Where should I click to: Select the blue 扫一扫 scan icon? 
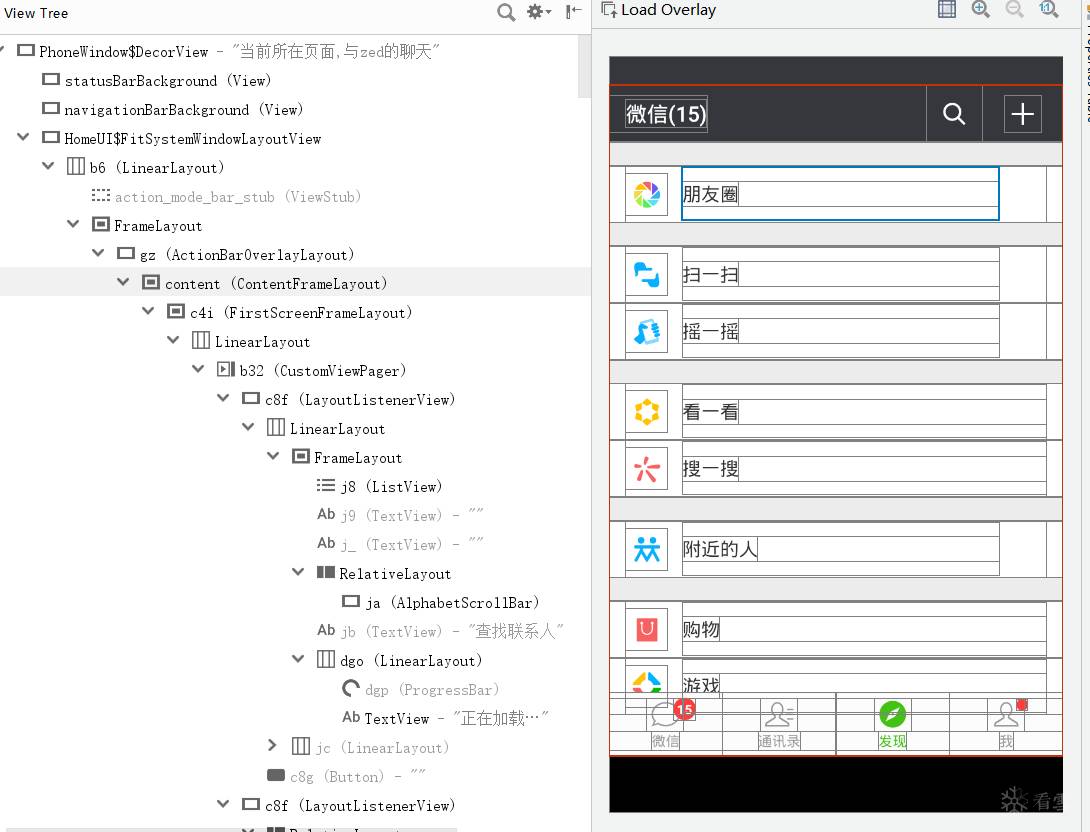[x=646, y=274]
